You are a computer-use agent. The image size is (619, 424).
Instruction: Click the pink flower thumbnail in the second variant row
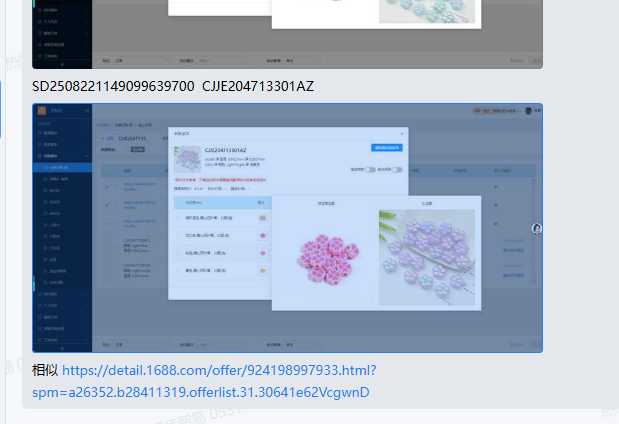(x=263, y=235)
